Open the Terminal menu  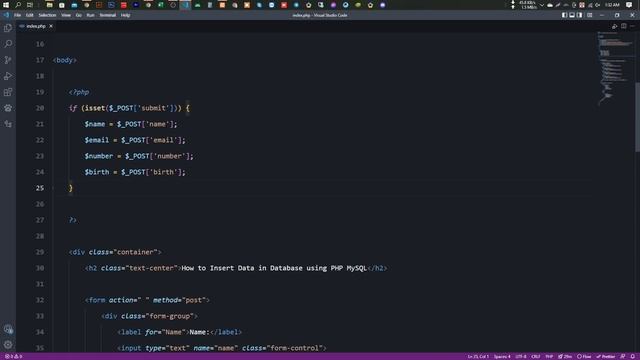coord(108,15)
